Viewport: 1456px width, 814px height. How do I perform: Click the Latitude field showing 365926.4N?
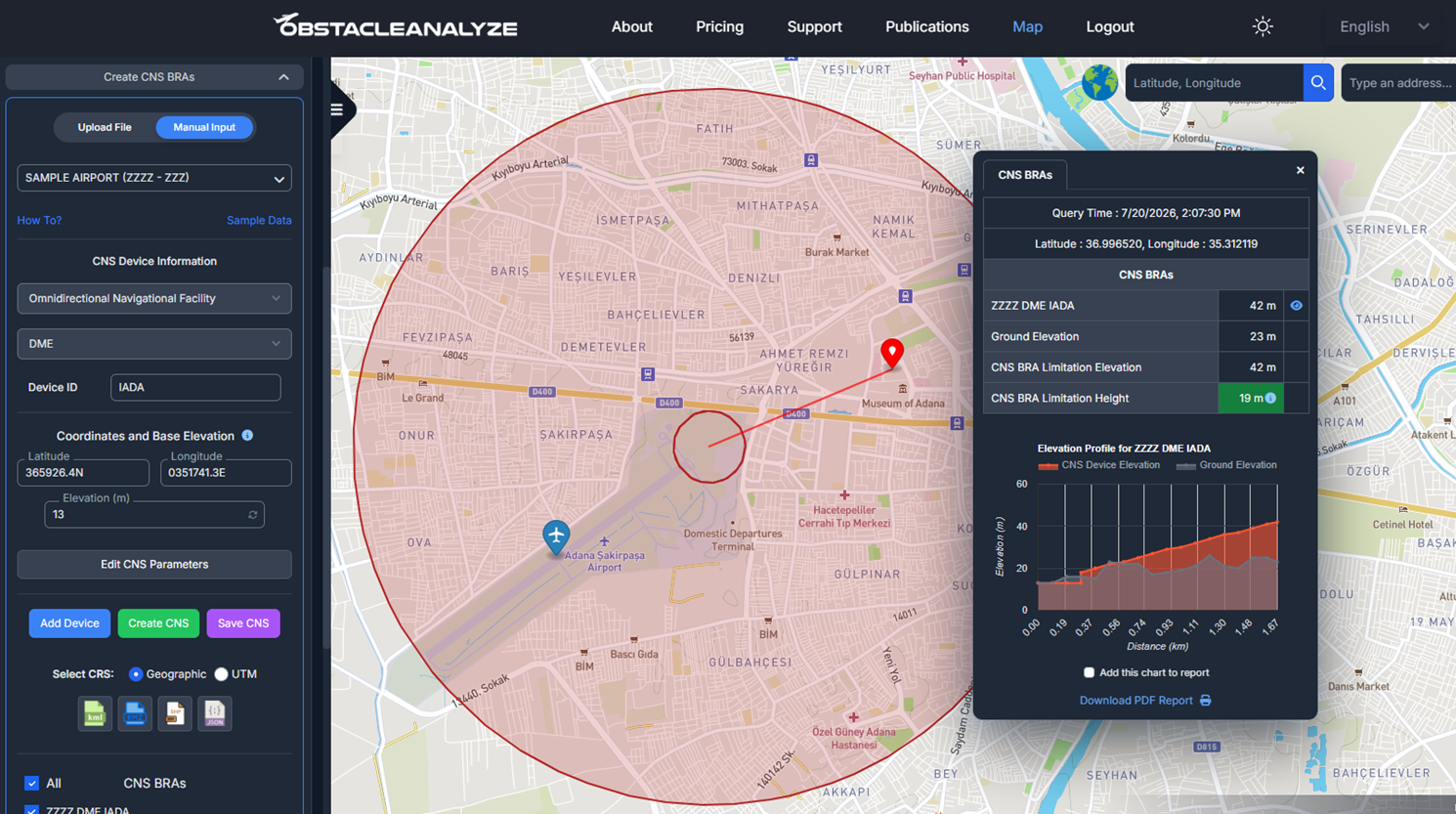(x=83, y=473)
